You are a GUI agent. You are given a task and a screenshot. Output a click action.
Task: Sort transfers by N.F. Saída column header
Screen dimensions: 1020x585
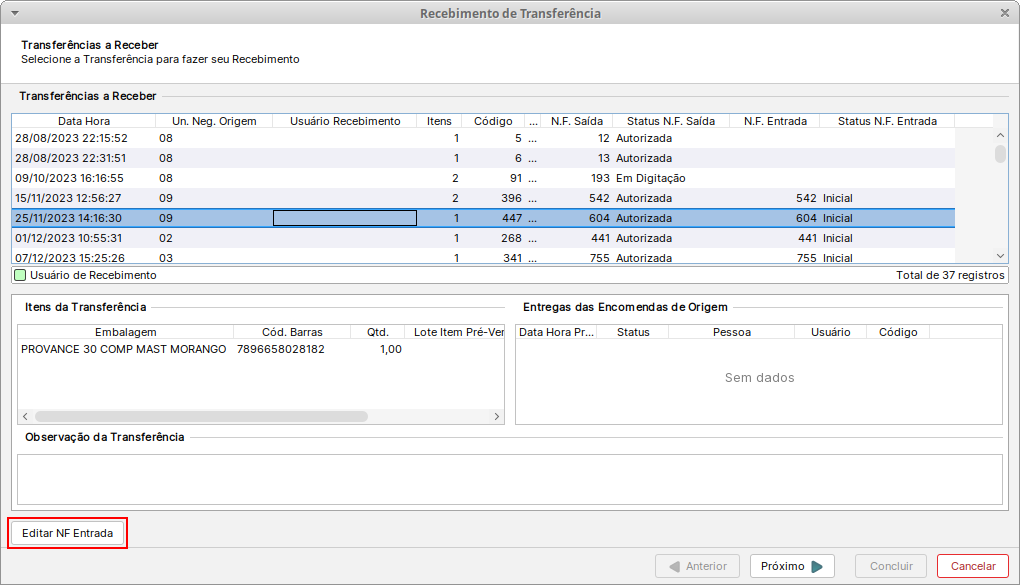point(576,121)
